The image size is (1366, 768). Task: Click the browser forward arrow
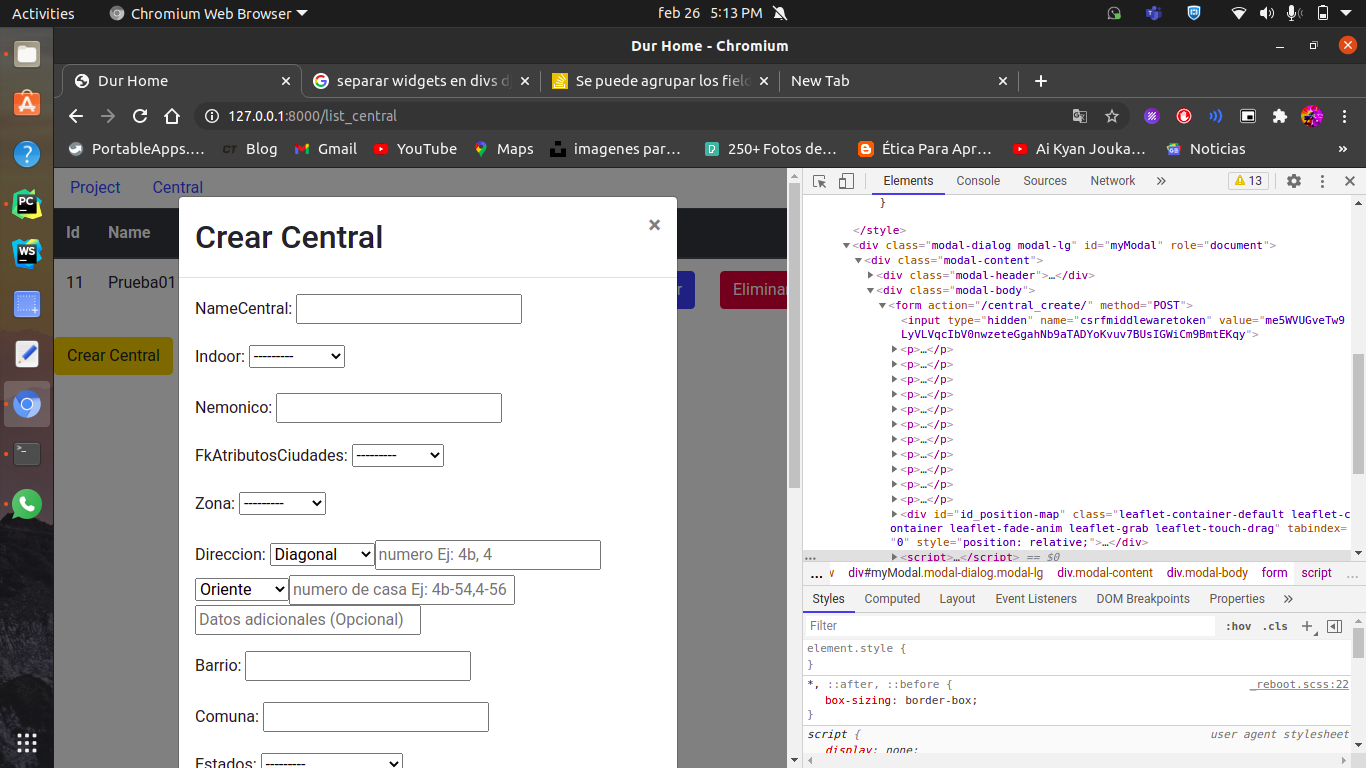point(108,116)
